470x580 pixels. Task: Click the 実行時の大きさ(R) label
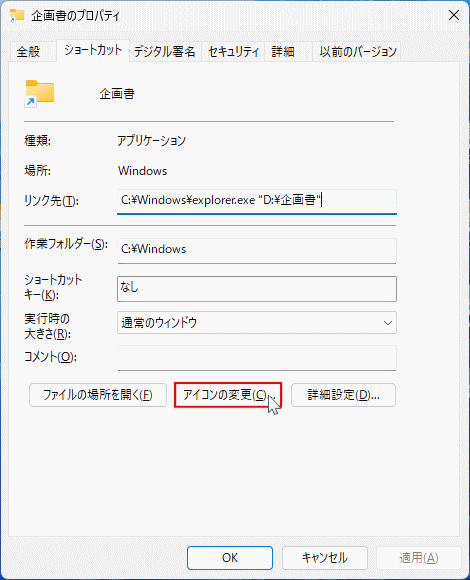[47, 326]
